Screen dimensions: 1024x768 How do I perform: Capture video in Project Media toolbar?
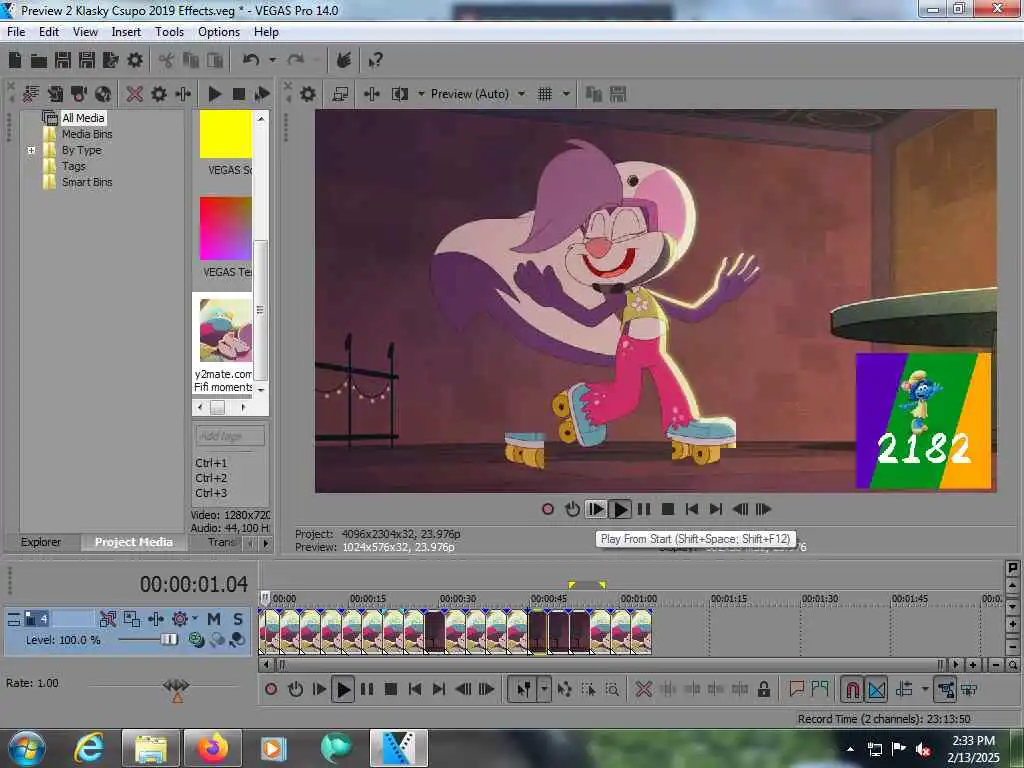point(79,95)
